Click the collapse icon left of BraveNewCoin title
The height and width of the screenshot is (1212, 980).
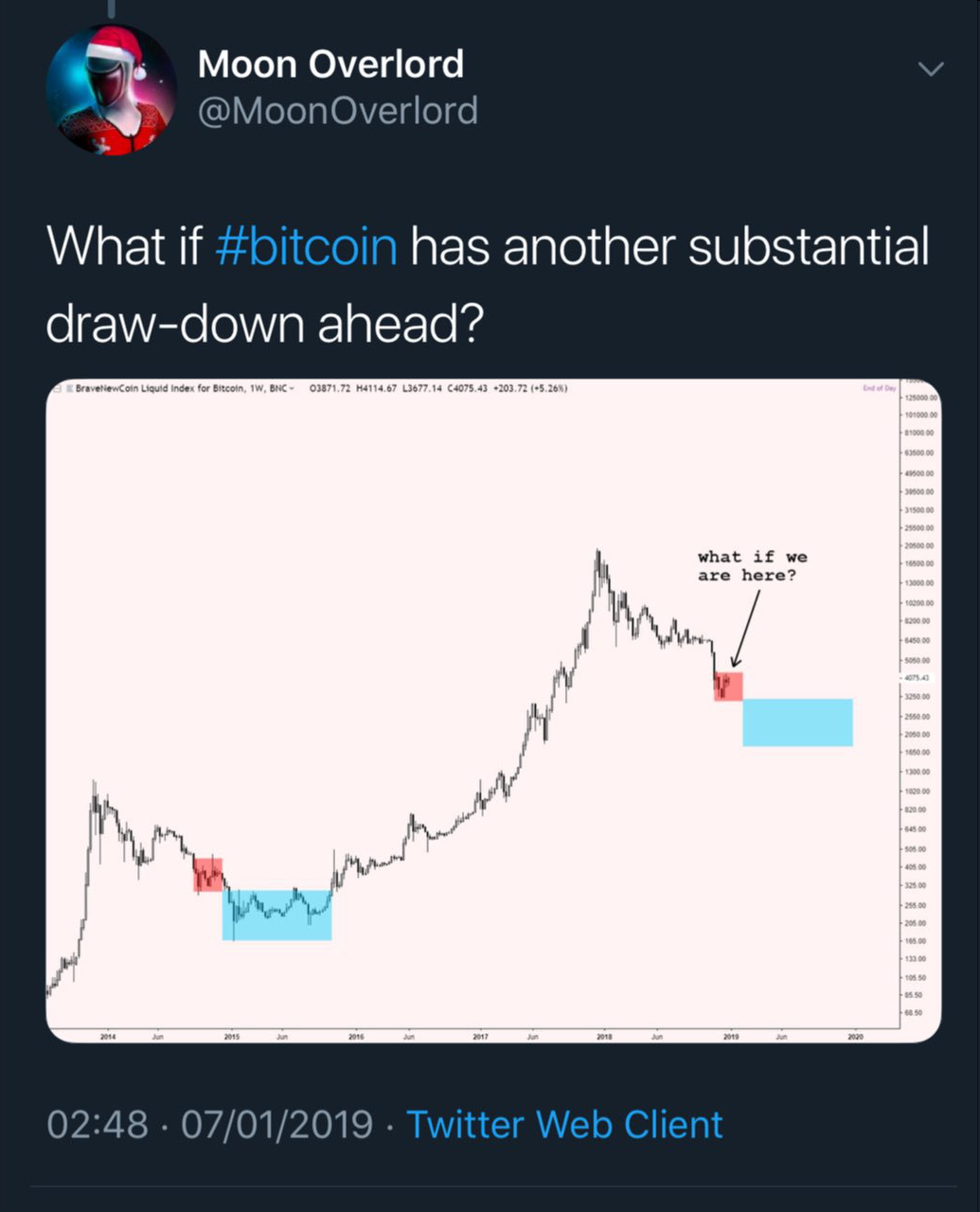click(x=58, y=388)
